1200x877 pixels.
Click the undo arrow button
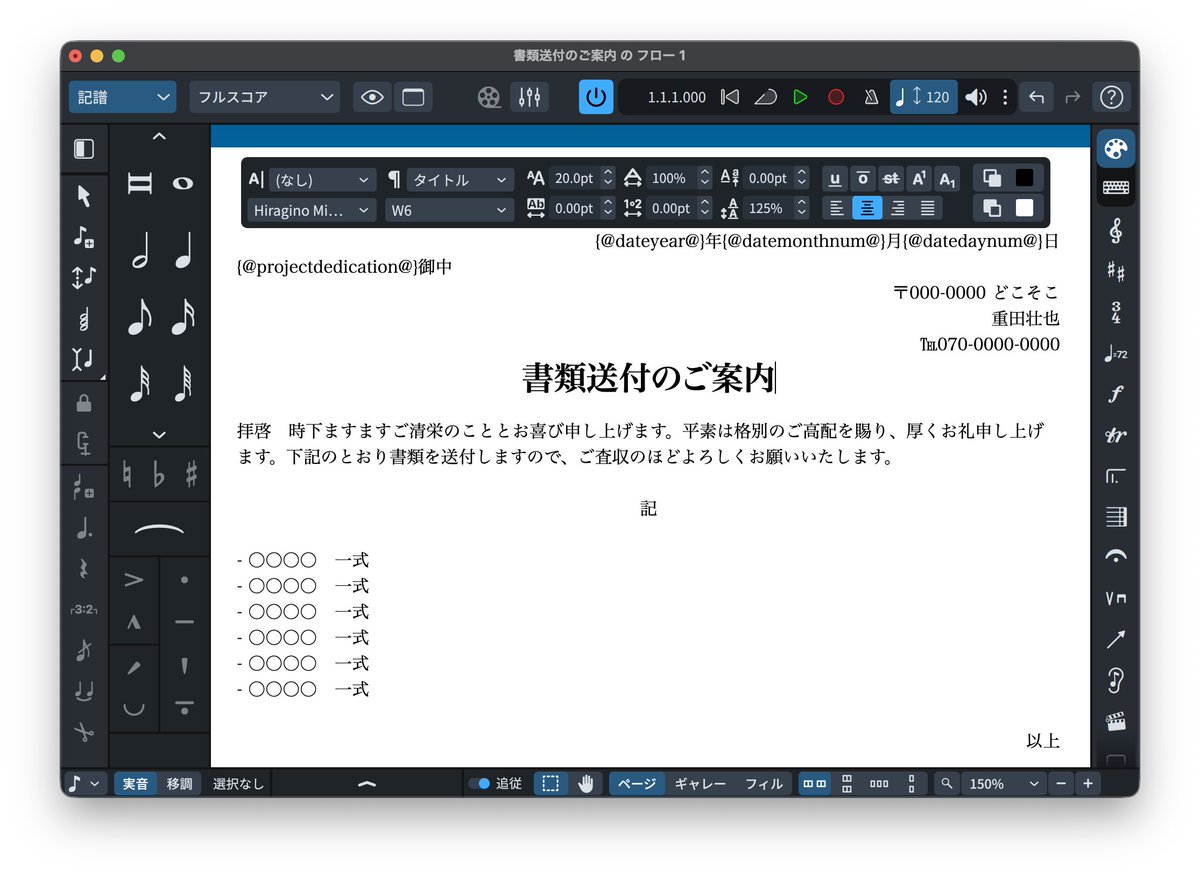pos(1037,97)
